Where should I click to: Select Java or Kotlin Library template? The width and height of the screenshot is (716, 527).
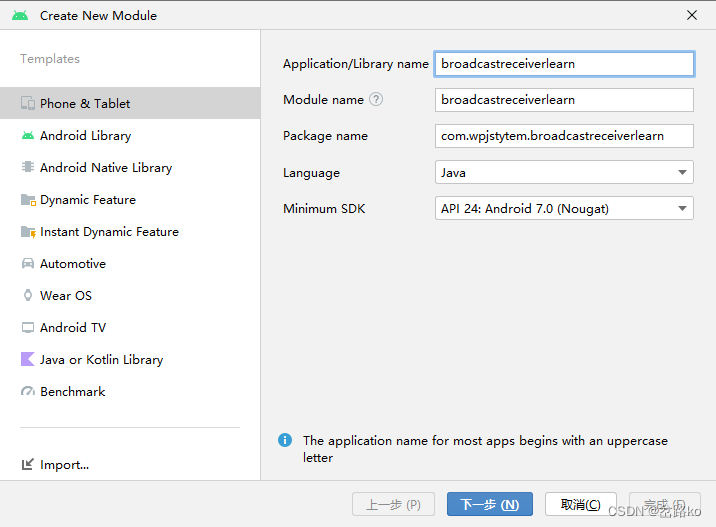click(x=130, y=359)
